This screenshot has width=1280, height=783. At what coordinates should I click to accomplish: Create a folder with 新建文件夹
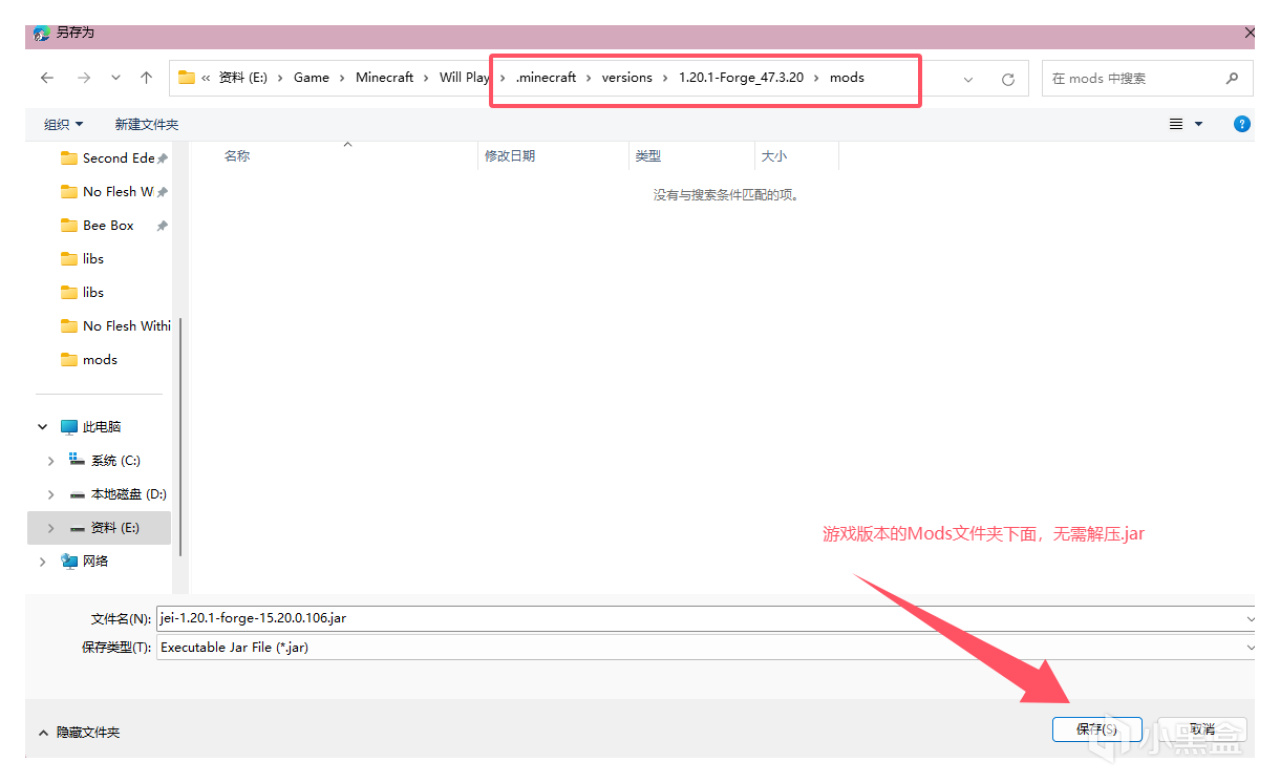click(x=147, y=124)
